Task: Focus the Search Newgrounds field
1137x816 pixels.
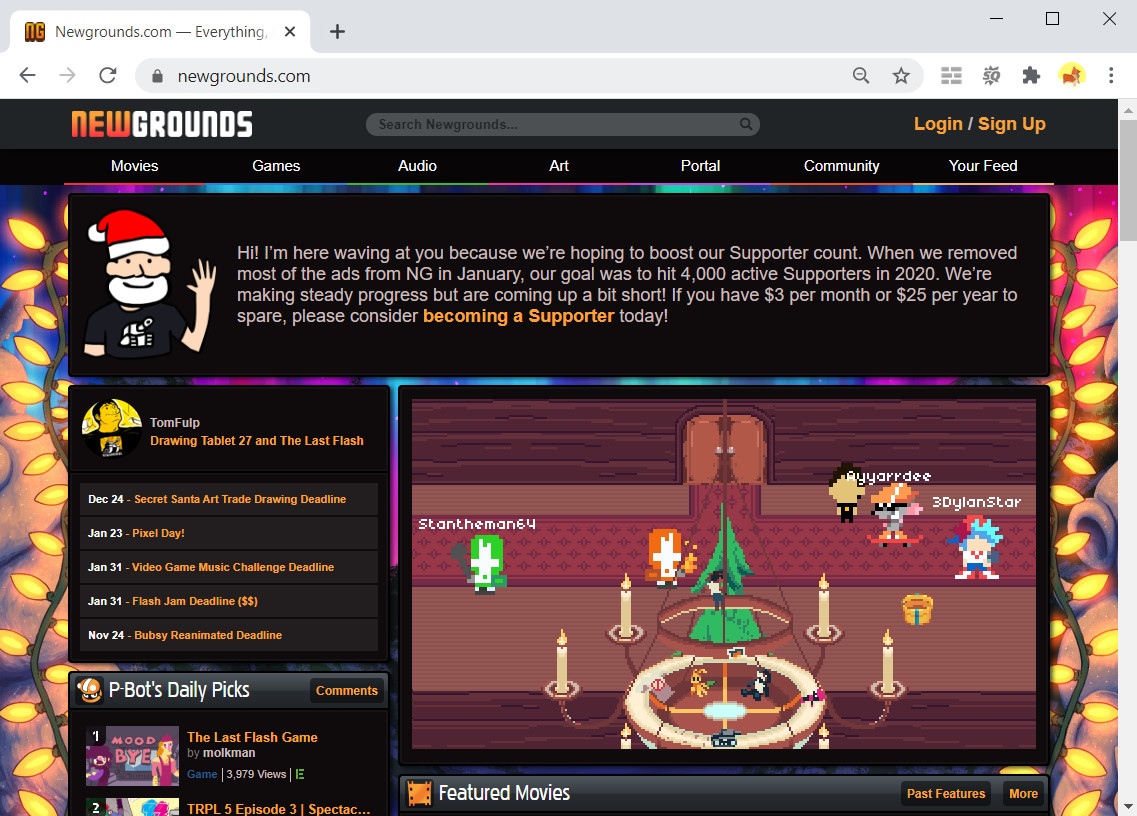Action: tap(563, 124)
